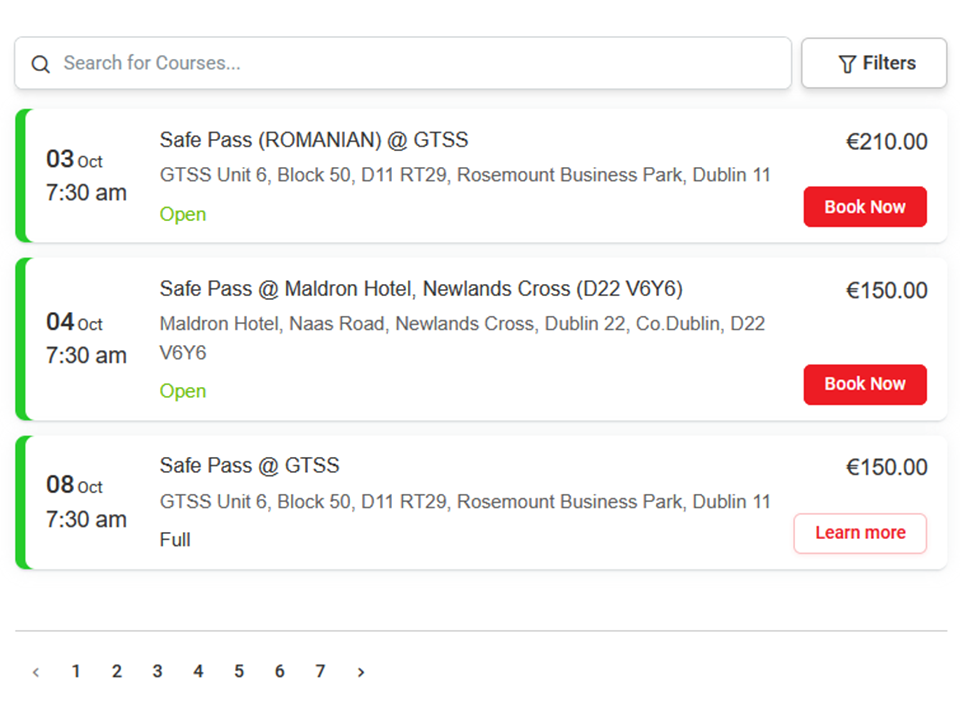Go to last page 7
This screenshot has height=720, width=960.
[320, 672]
